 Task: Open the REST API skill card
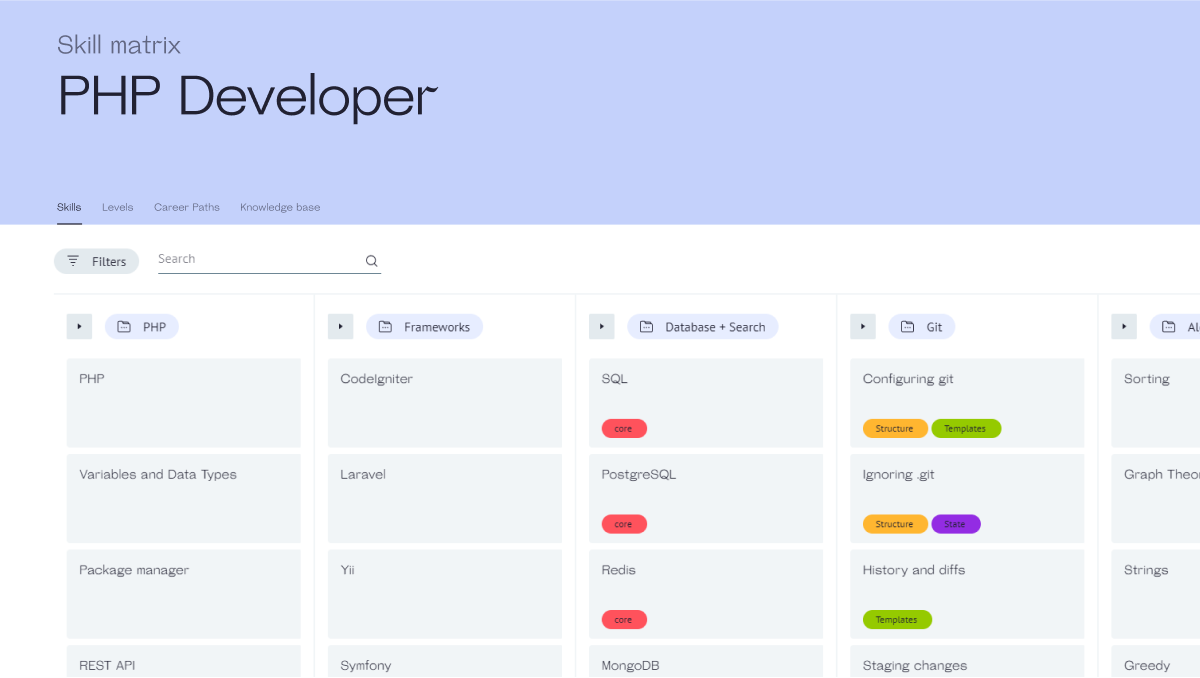(184, 661)
